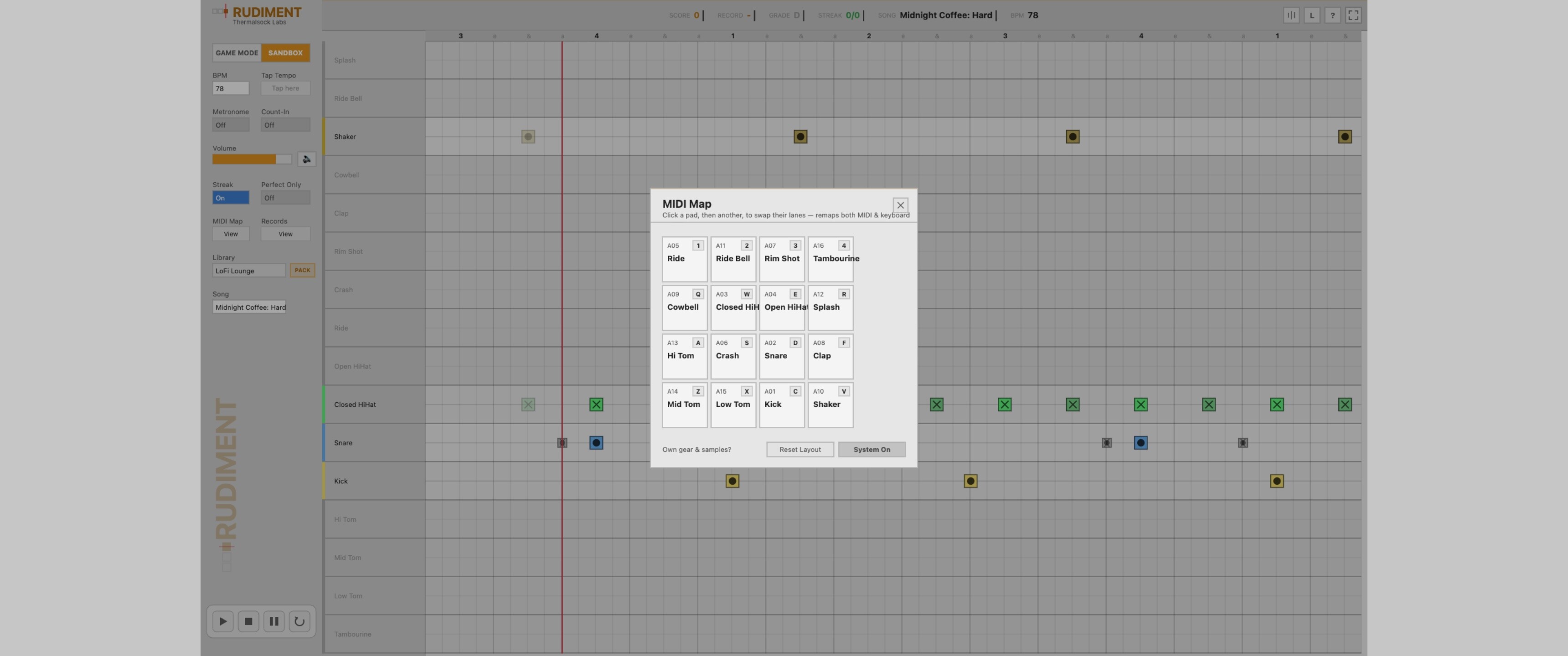Viewport: 1568px width, 656px height.
Task: Toggle the Streak On switch
Action: pyautogui.click(x=231, y=198)
